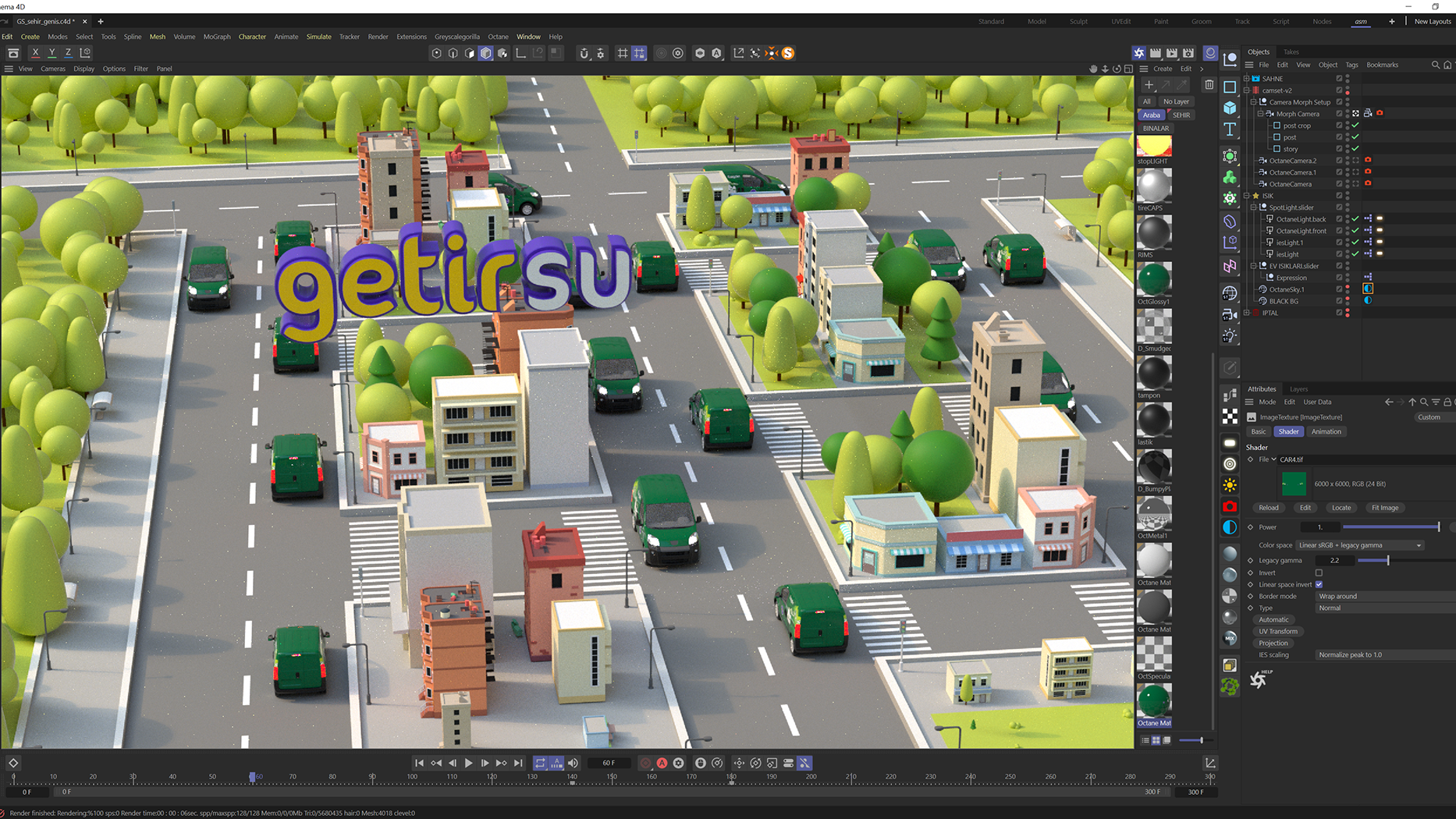The width and height of the screenshot is (1456, 819).
Task: Click Octane Mix material icon
Action: (1230, 638)
